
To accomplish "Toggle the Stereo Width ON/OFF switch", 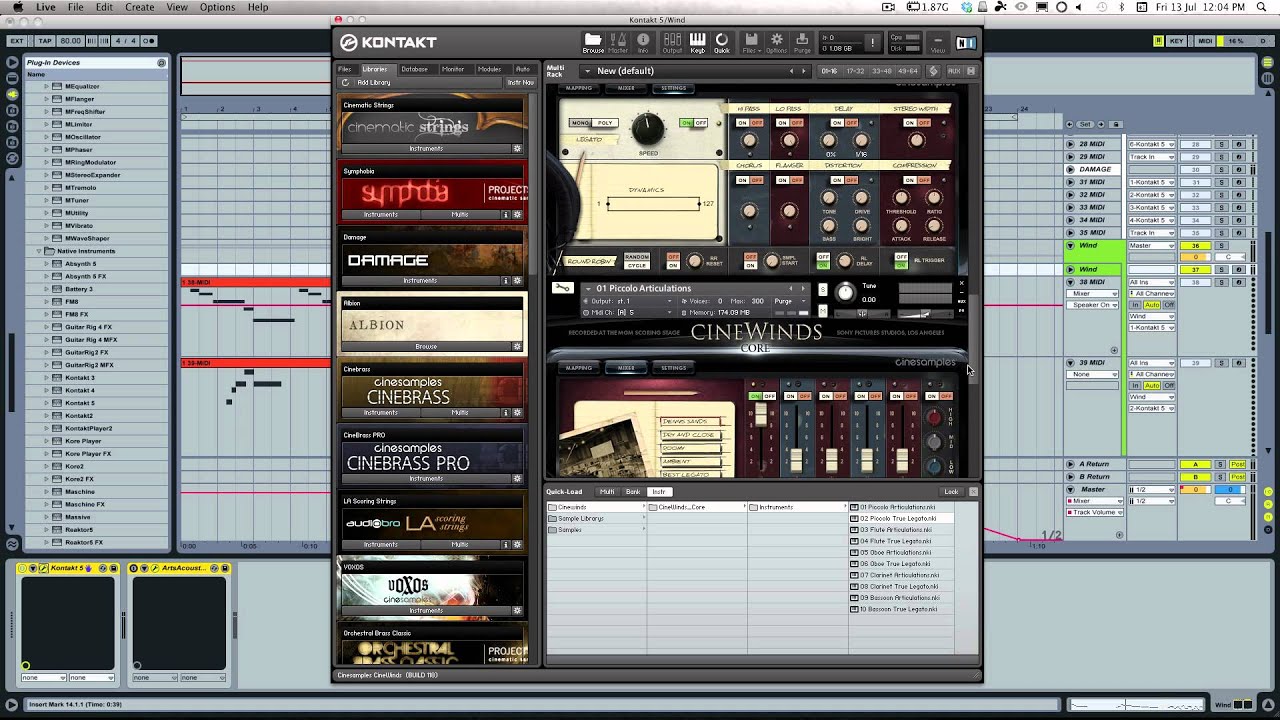I will (916, 123).
